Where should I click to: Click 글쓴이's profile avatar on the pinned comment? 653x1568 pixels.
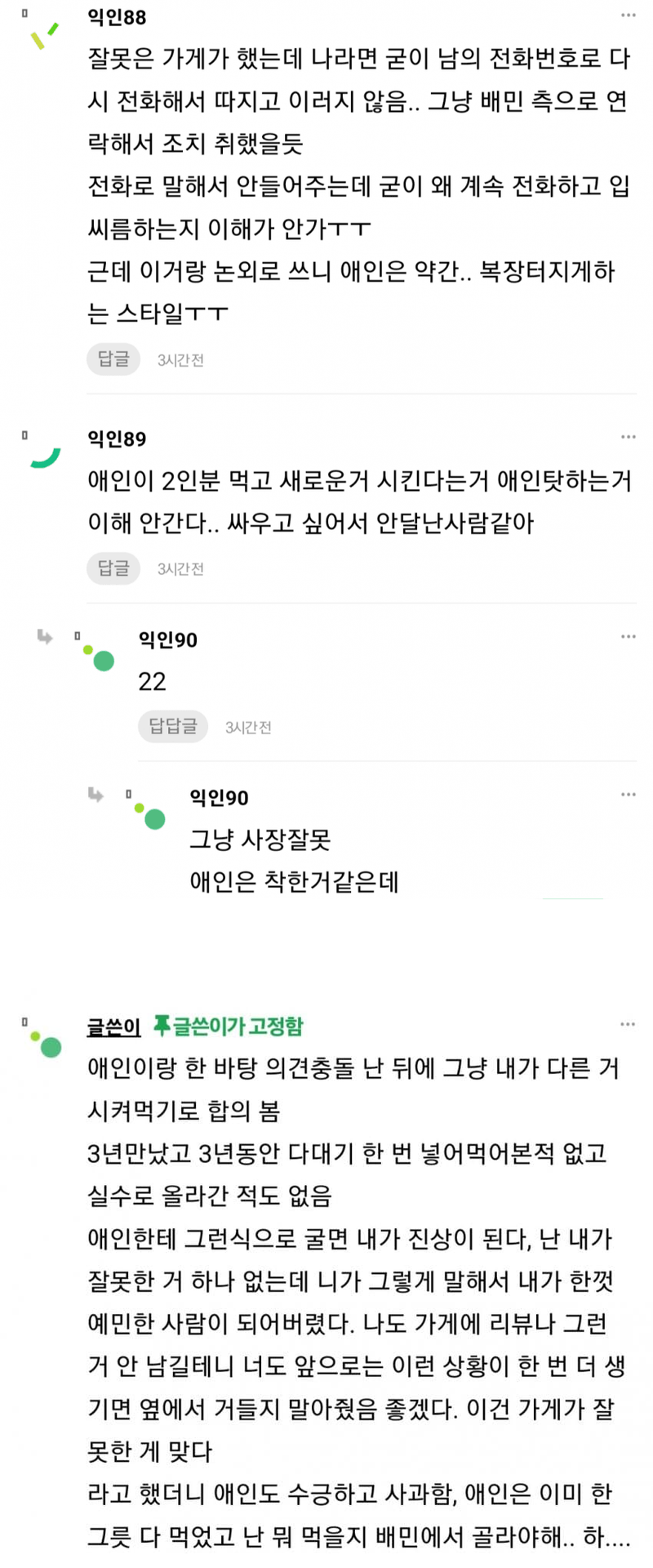pyautogui.click(x=47, y=1043)
